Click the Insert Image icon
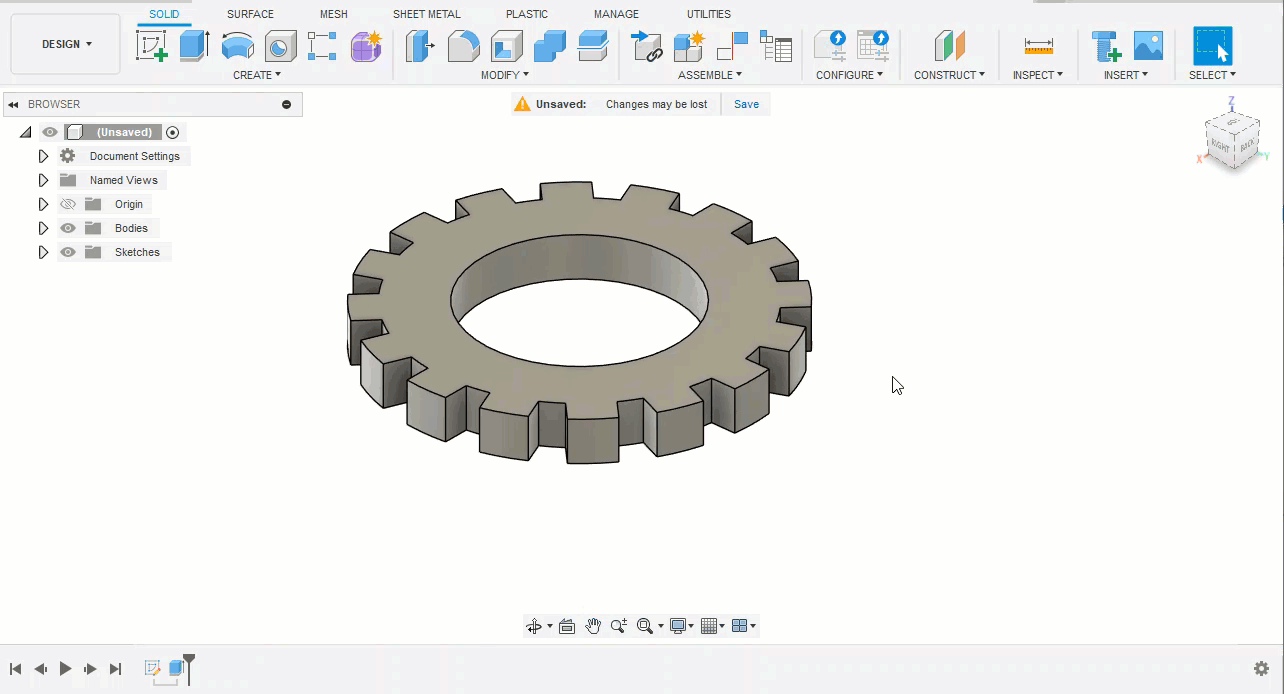Viewport: 1284px width, 694px height. [x=1148, y=46]
